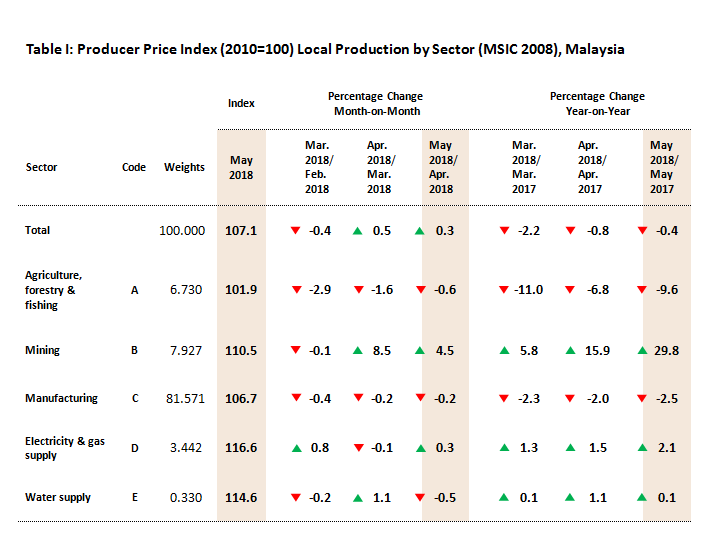Click the Weights column header
The image size is (708, 557).
(x=184, y=167)
